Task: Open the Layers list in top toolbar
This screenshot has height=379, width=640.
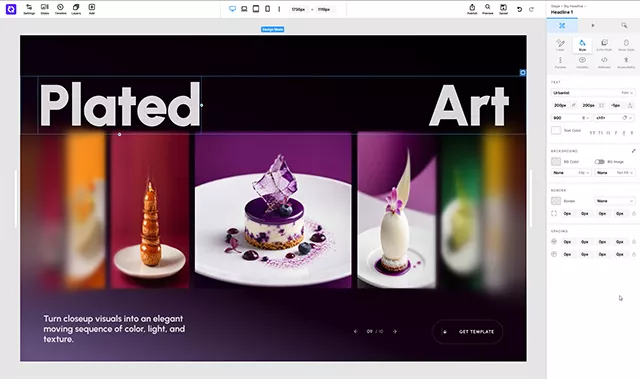Action: (76, 9)
